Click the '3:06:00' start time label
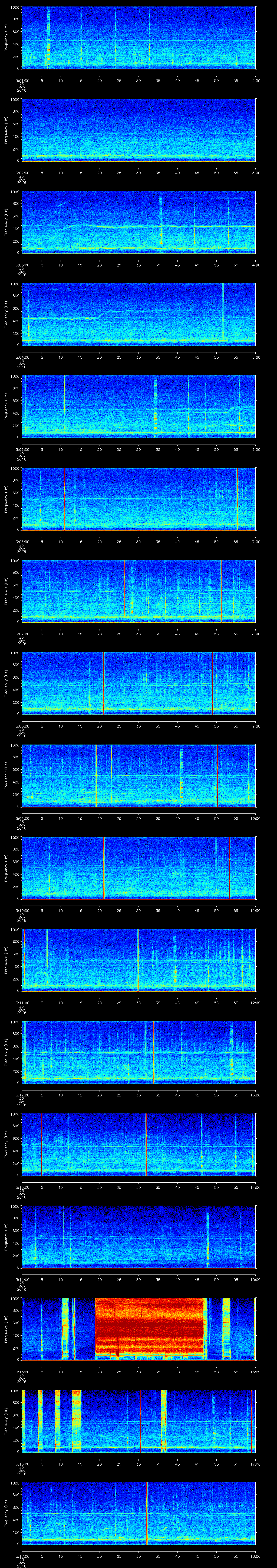The image size is (277, 1568). click(x=22, y=542)
